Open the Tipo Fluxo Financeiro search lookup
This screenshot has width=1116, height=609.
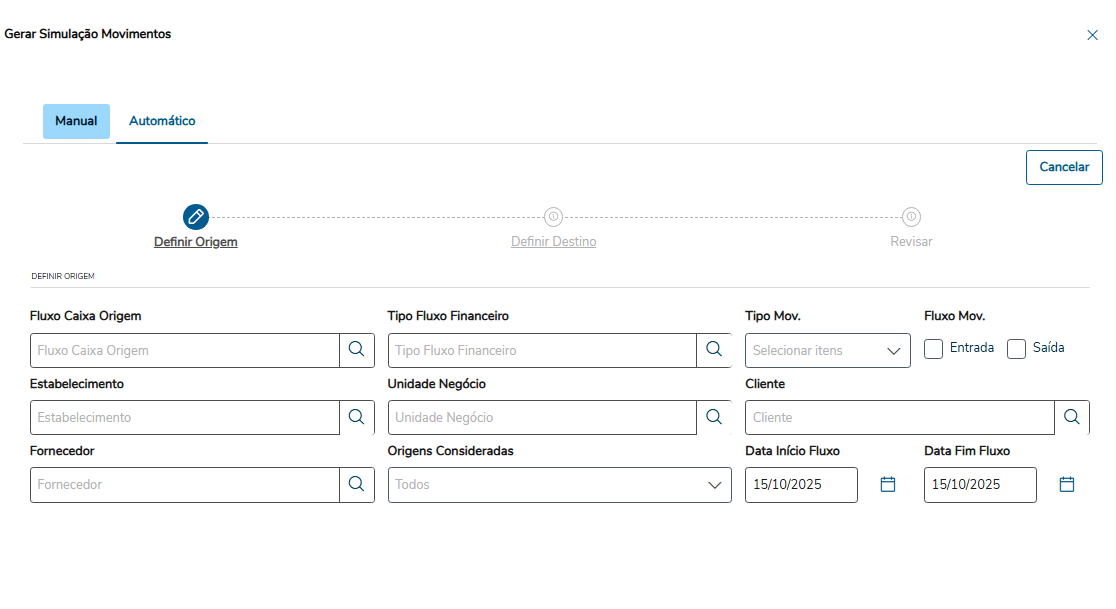click(714, 350)
